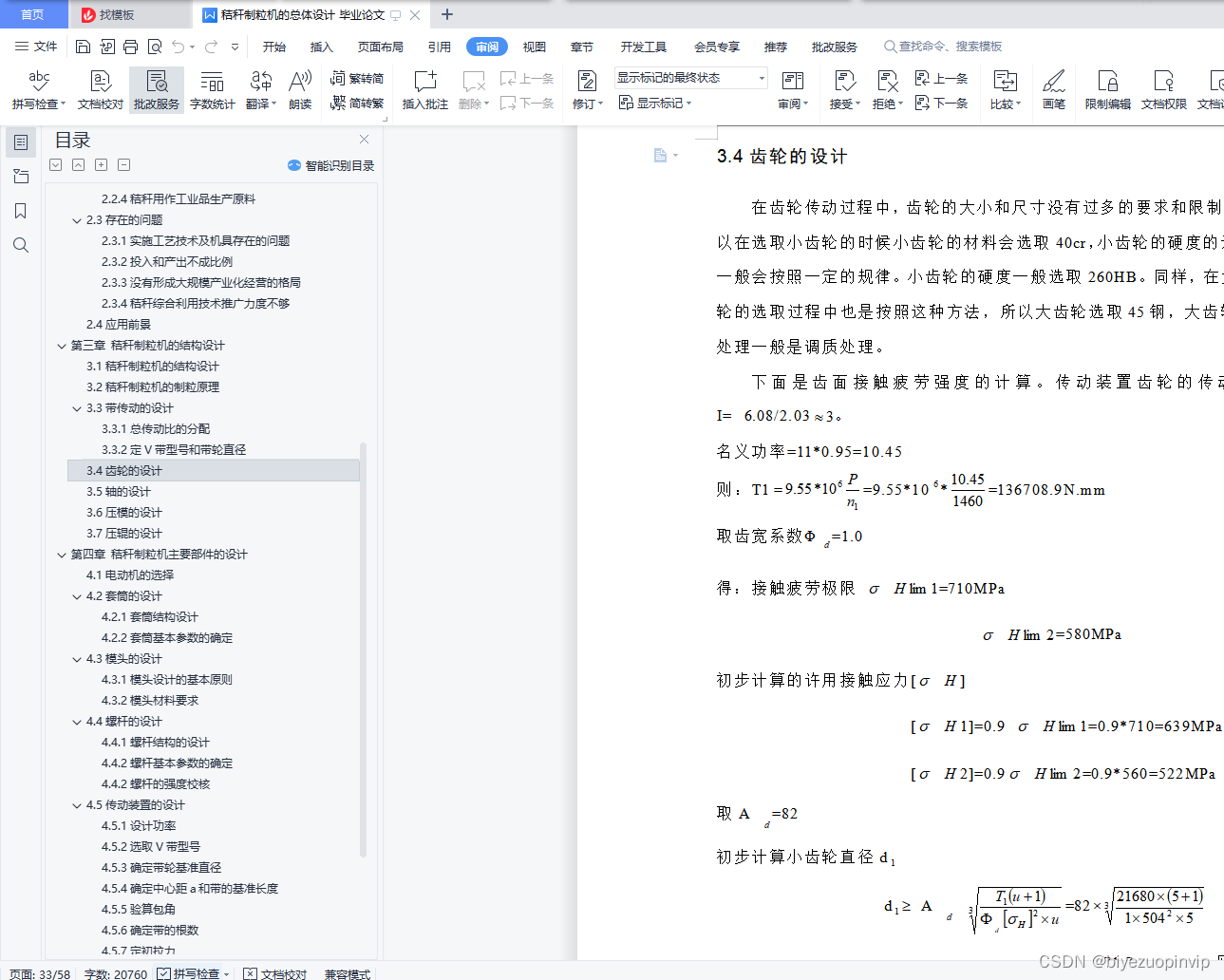Collapse the 2.3 存在的问题 outline node

[77, 220]
